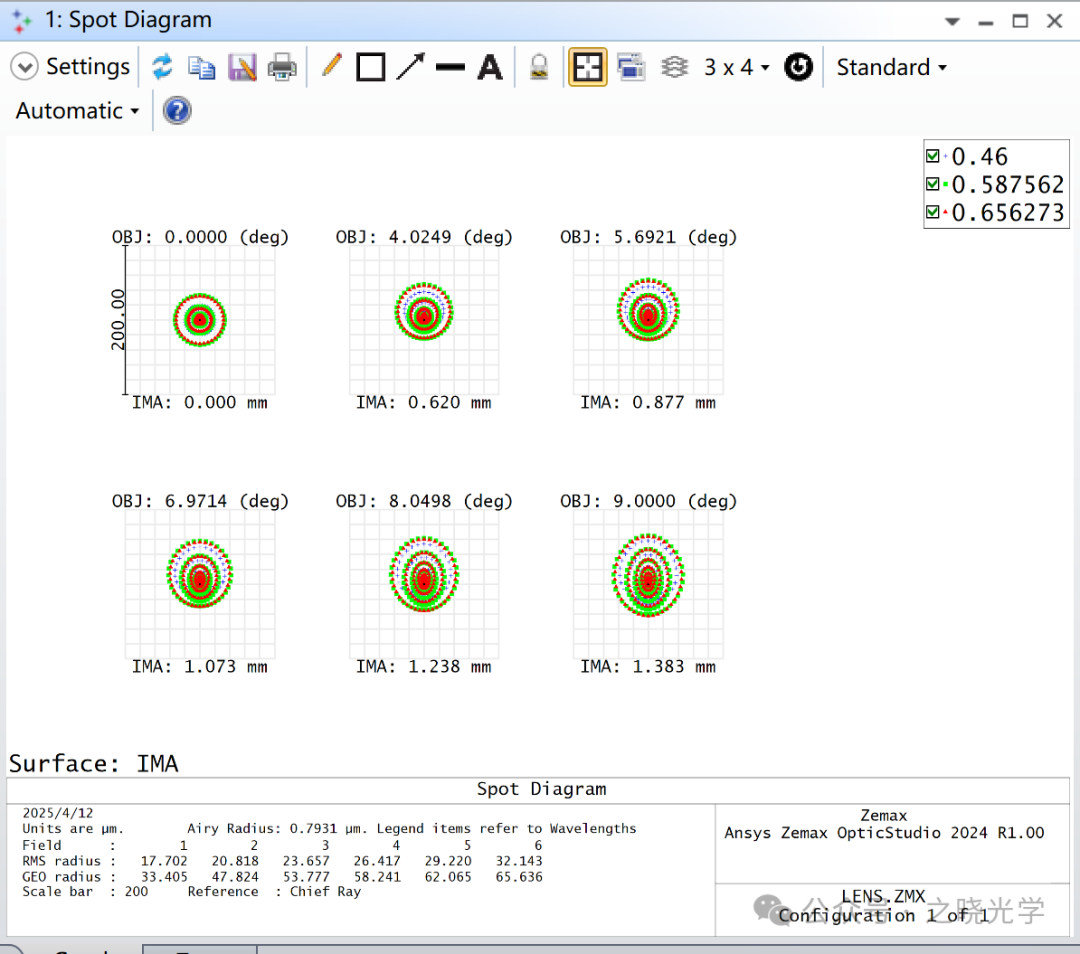This screenshot has width=1080, height=954.
Task: Click the refresh/update arrows icon
Action: point(162,67)
